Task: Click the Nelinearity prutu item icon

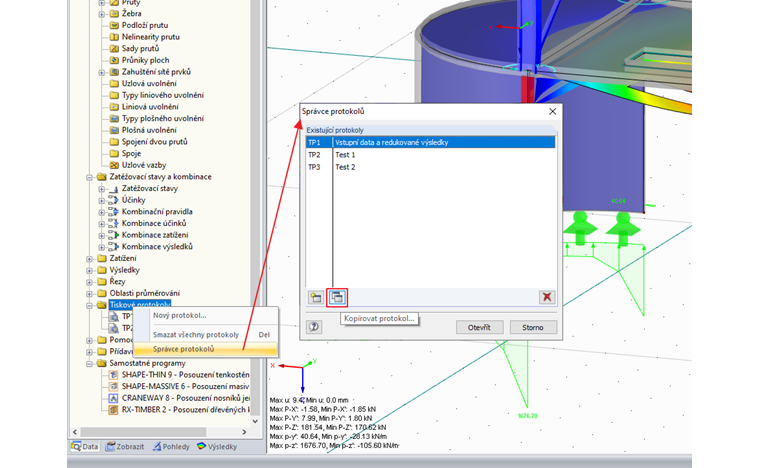Action: 114,37
